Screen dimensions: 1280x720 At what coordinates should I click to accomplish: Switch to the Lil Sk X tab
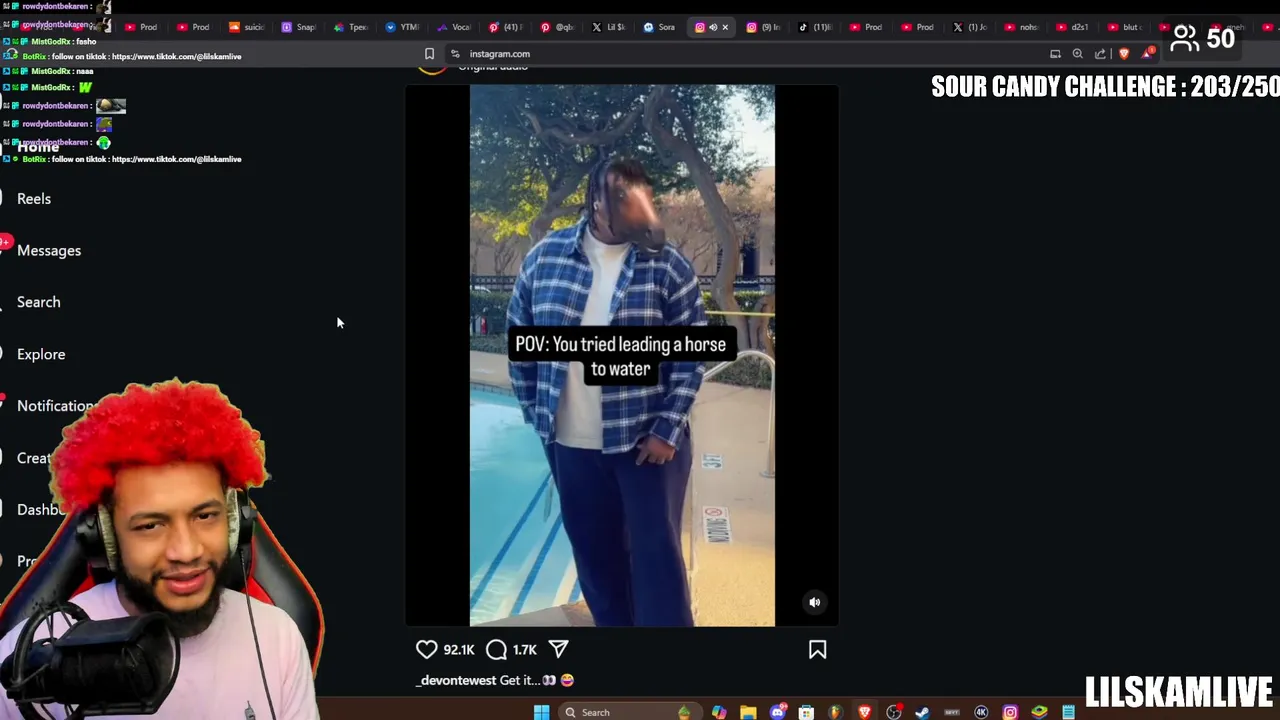pos(609,27)
